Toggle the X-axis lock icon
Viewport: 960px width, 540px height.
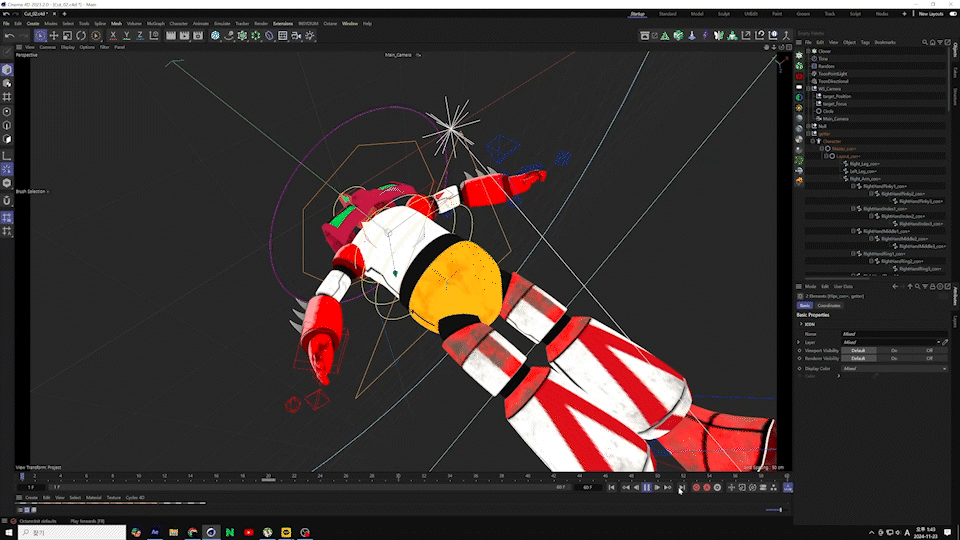[x=113, y=36]
